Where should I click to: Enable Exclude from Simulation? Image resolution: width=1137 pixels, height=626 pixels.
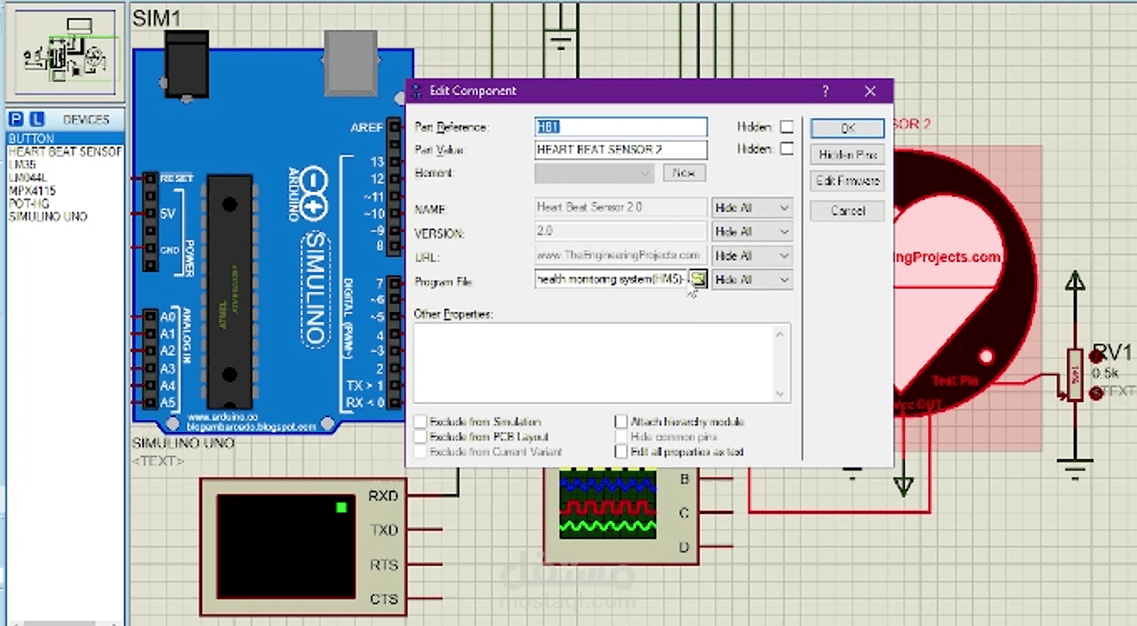421,421
